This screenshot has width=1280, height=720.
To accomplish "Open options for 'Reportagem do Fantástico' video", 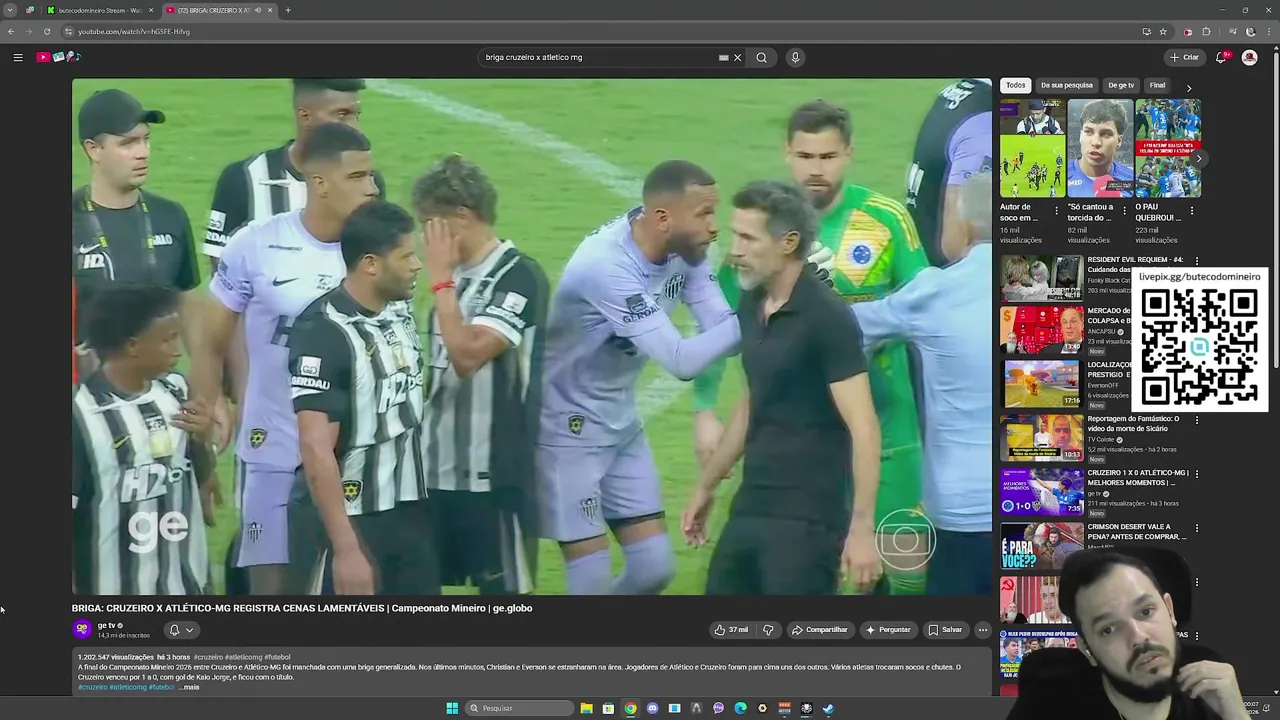I will pos(1197,420).
